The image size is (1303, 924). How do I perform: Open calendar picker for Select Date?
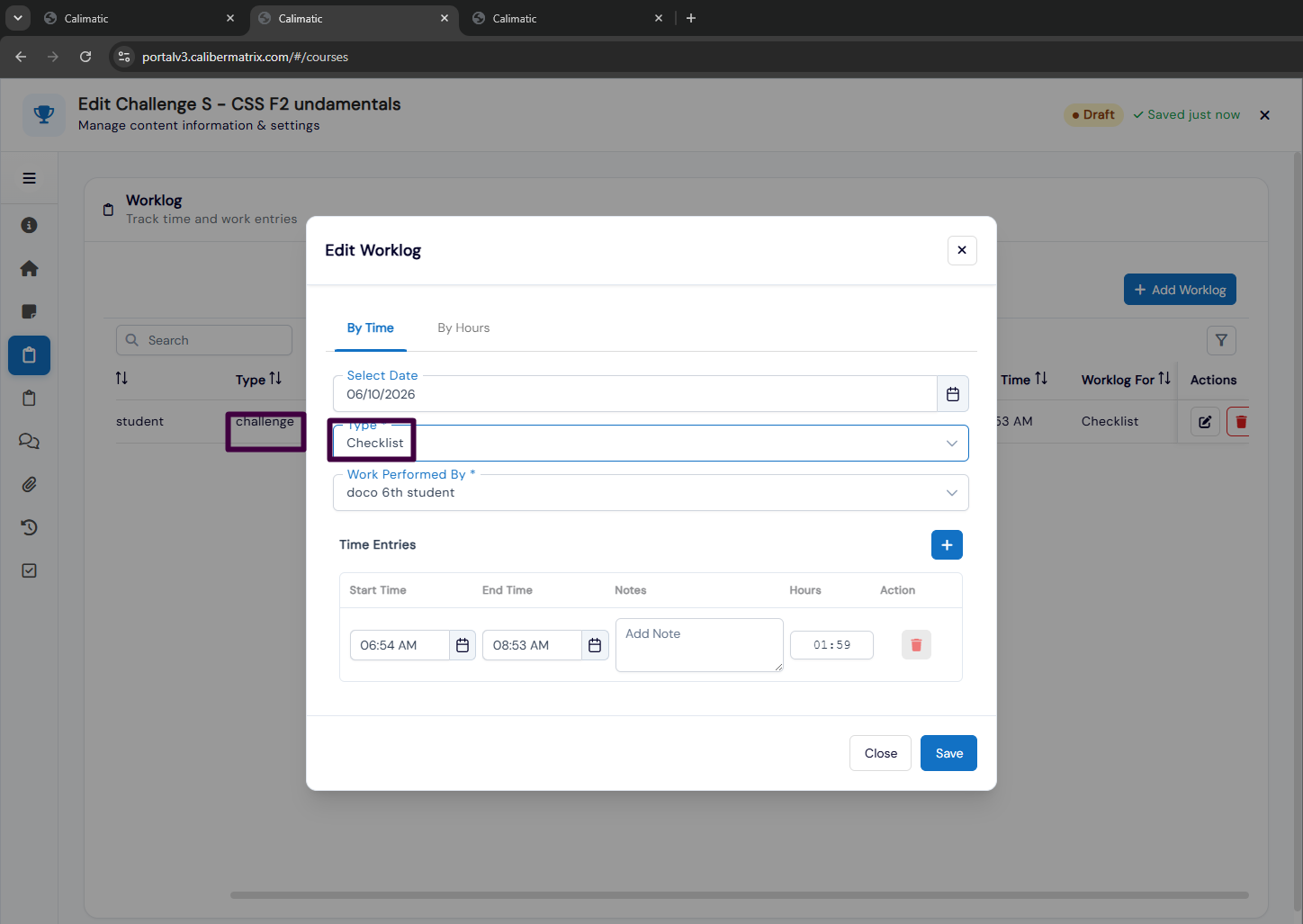pyautogui.click(x=953, y=394)
